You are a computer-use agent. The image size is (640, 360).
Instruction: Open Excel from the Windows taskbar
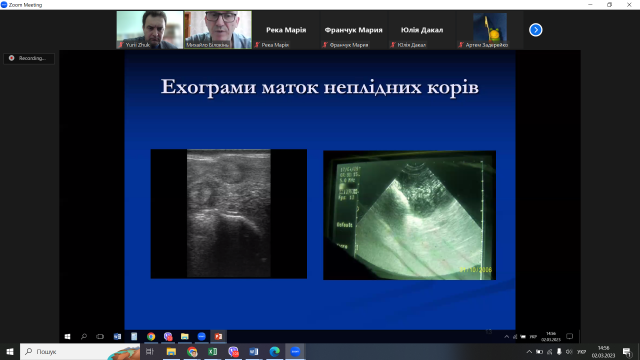(x=213, y=351)
